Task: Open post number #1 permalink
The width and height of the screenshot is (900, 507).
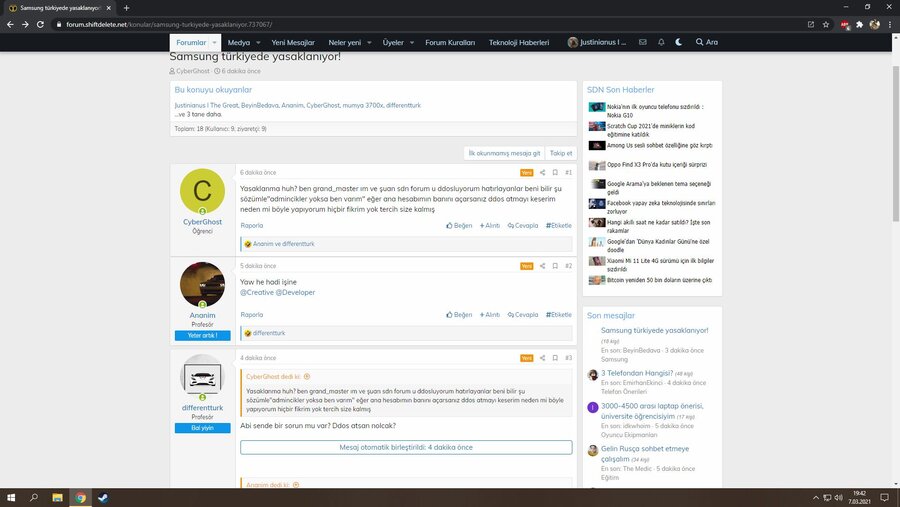Action: [x=568, y=172]
